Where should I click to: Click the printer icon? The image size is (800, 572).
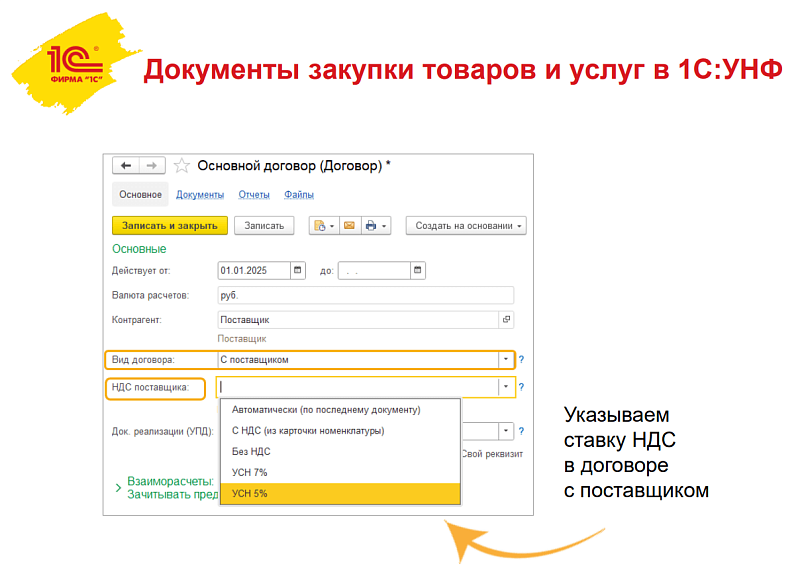371,226
